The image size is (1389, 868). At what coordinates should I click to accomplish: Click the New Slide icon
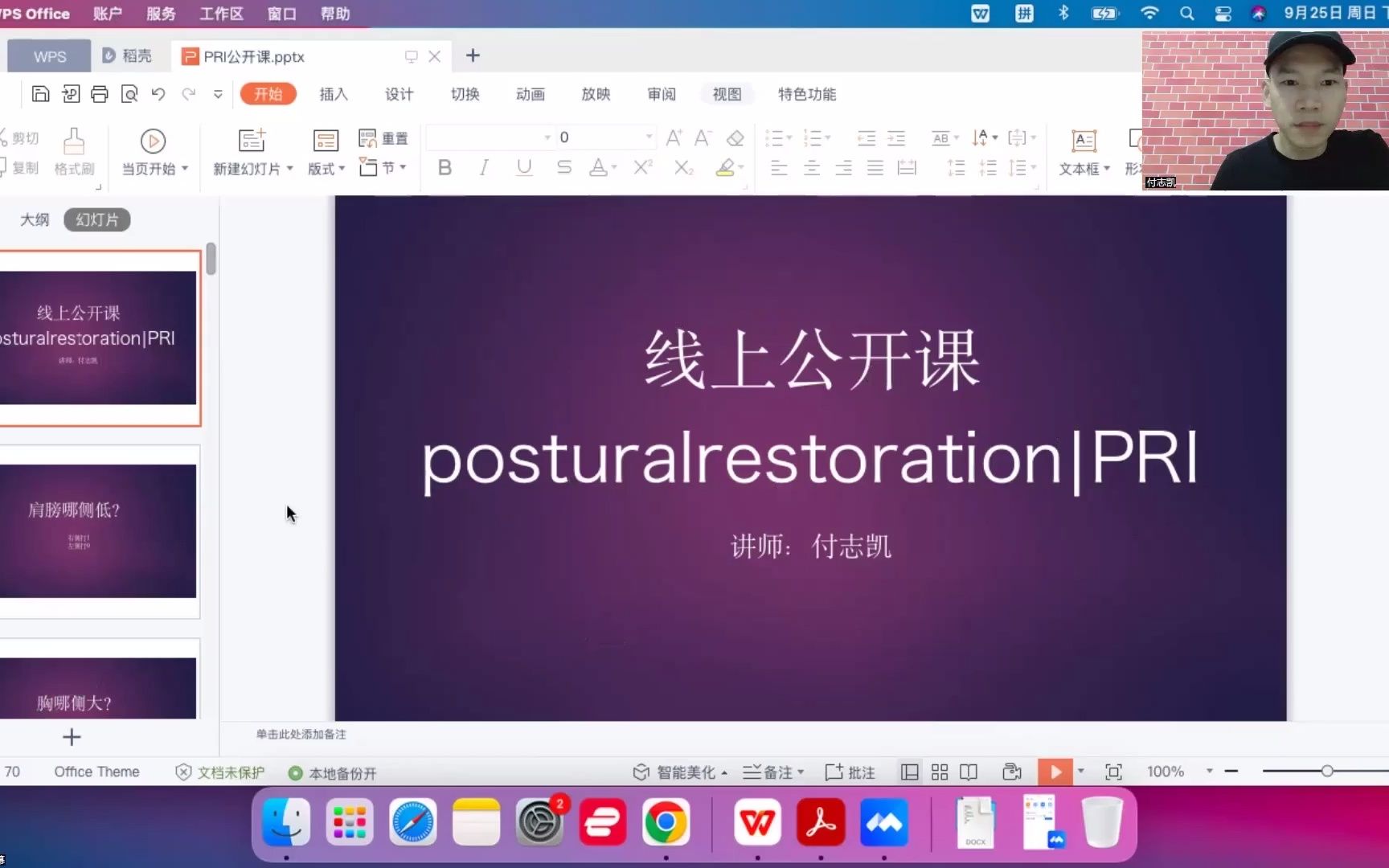(252, 141)
